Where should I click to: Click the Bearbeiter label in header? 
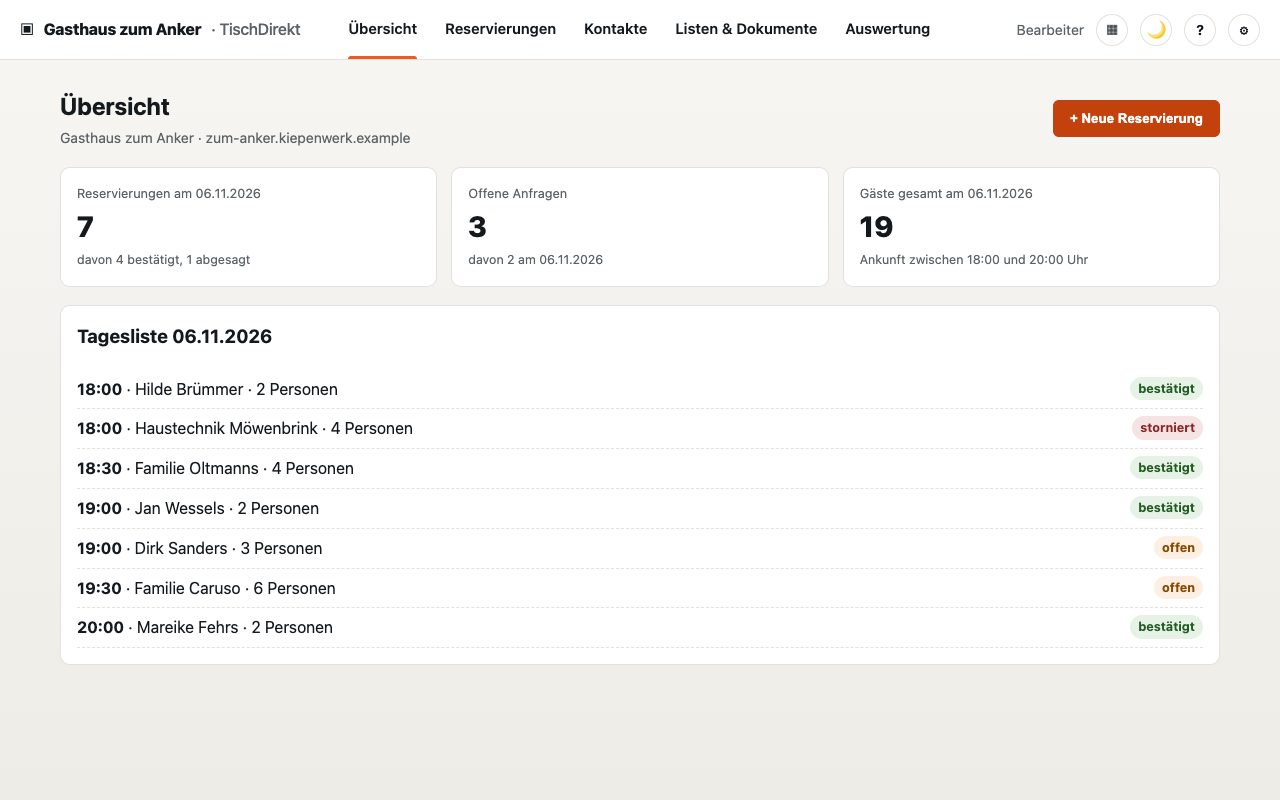tap(1050, 30)
